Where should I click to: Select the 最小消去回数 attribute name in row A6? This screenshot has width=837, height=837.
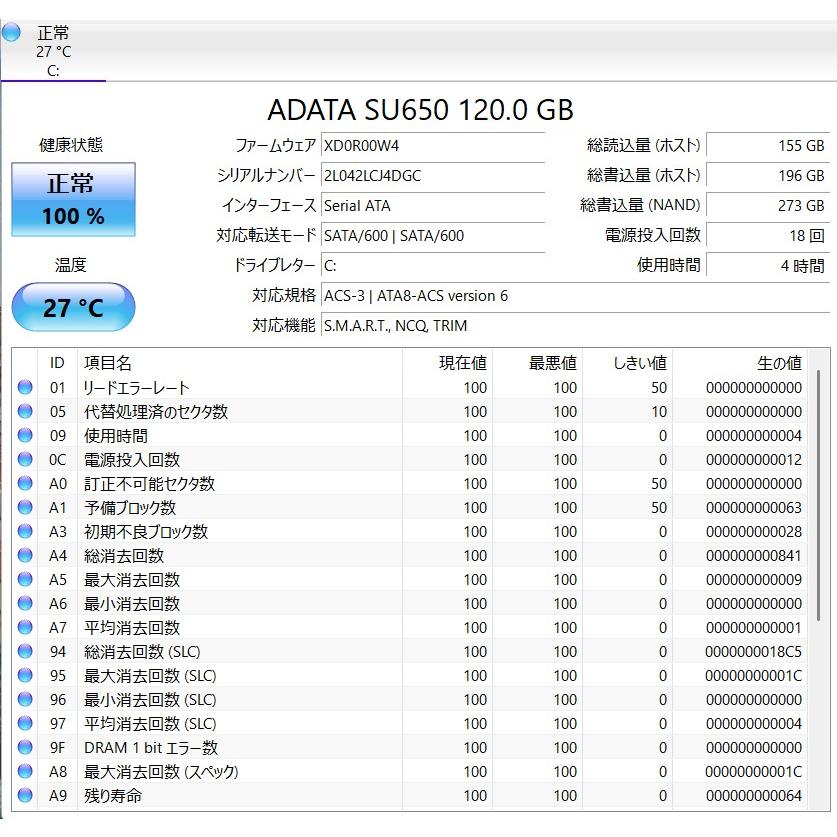pyautogui.click(x=132, y=604)
